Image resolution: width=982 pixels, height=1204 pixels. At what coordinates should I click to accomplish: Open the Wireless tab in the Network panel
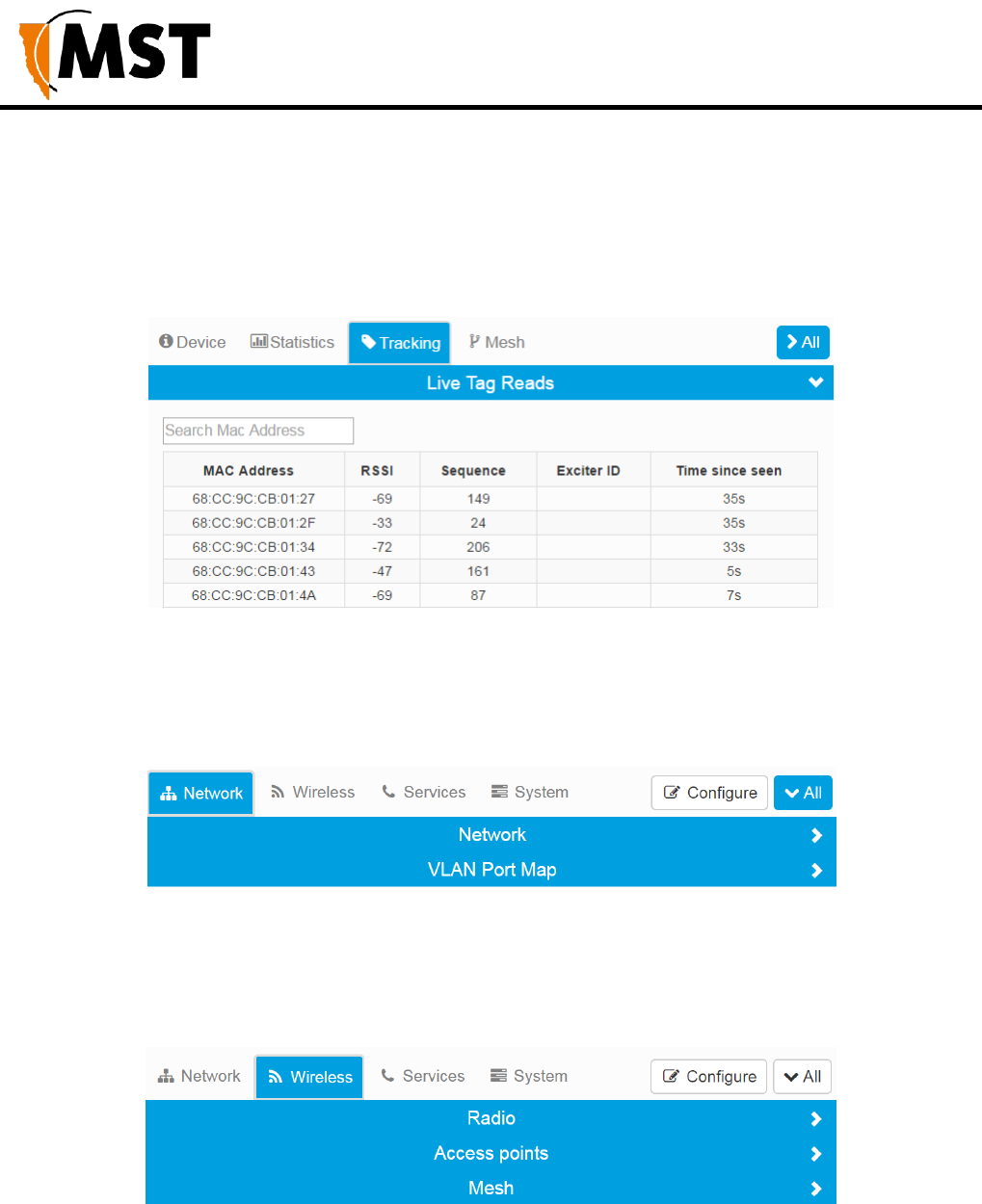[312, 792]
